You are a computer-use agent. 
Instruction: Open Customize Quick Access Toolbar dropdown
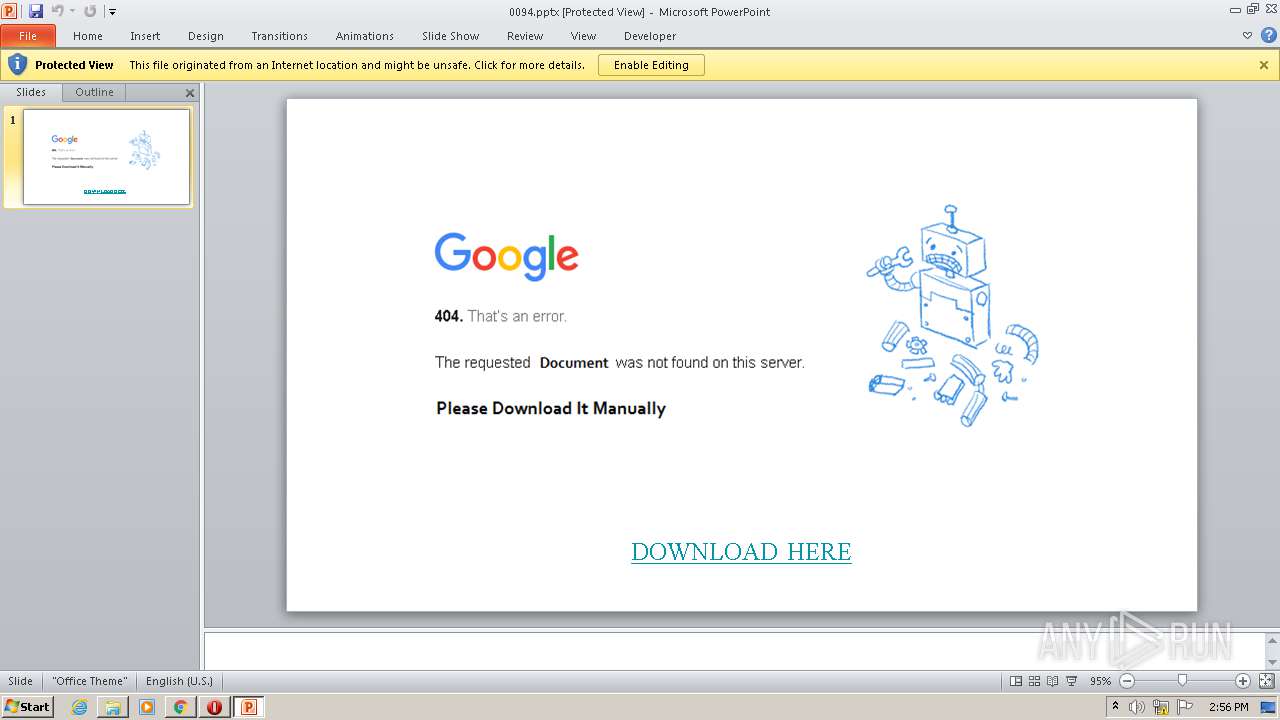tap(112, 12)
